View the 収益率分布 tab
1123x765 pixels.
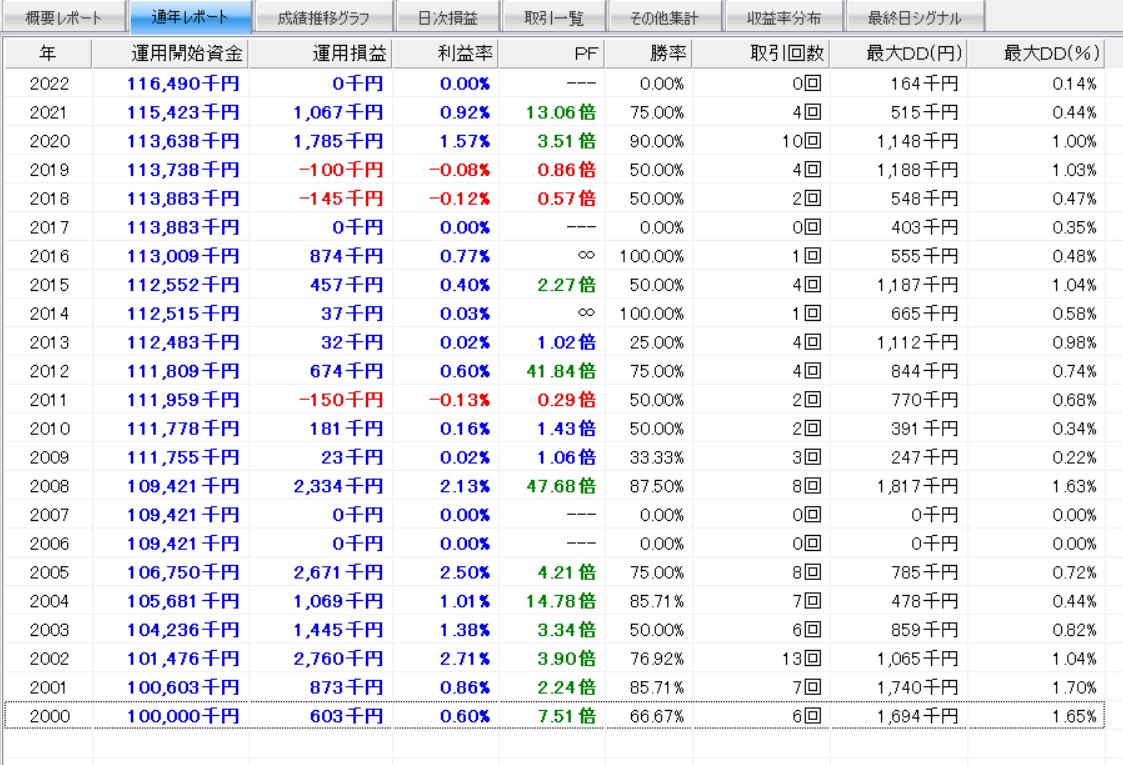(x=789, y=18)
